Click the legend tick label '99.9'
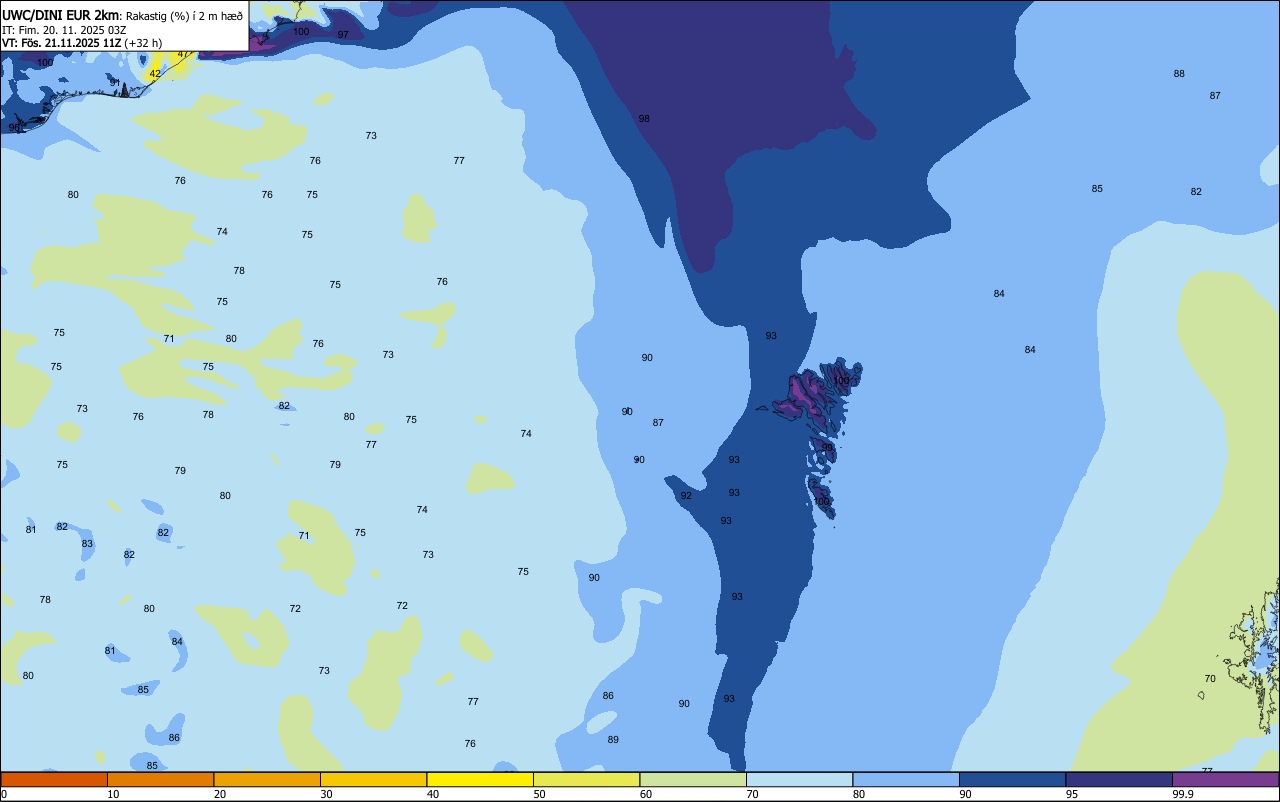Image resolution: width=1280 pixels, height=802 pixels. [x=1183, y=794]
